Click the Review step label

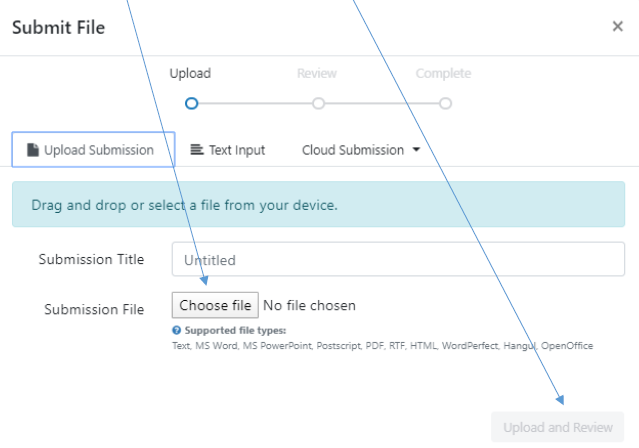point(317,73)
